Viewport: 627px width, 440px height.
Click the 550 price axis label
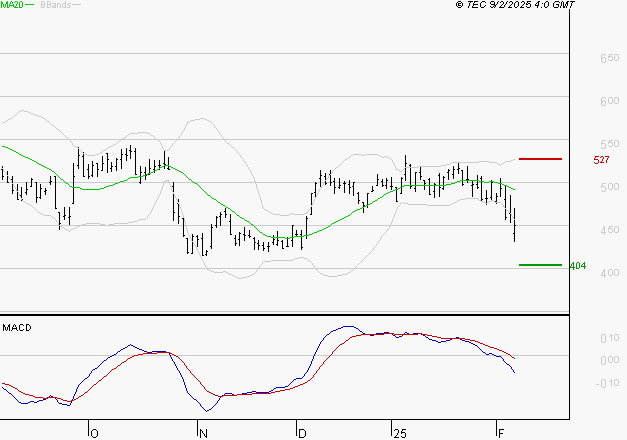(x=610, y=144)
